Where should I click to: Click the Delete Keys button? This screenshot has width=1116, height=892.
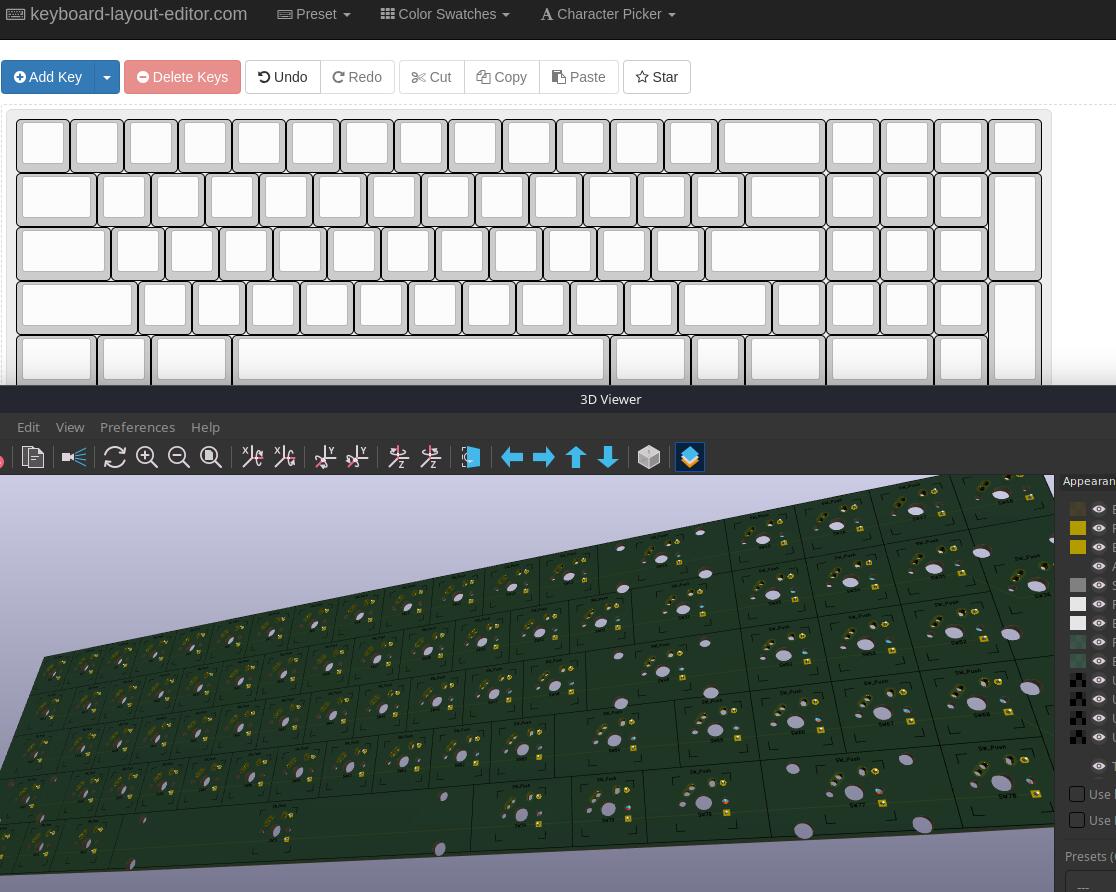[x=182, y=77]
